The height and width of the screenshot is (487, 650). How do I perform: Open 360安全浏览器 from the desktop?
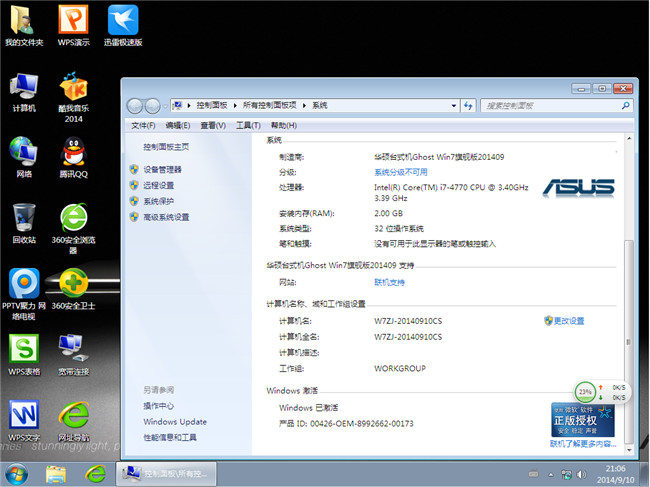pos(73,218)
